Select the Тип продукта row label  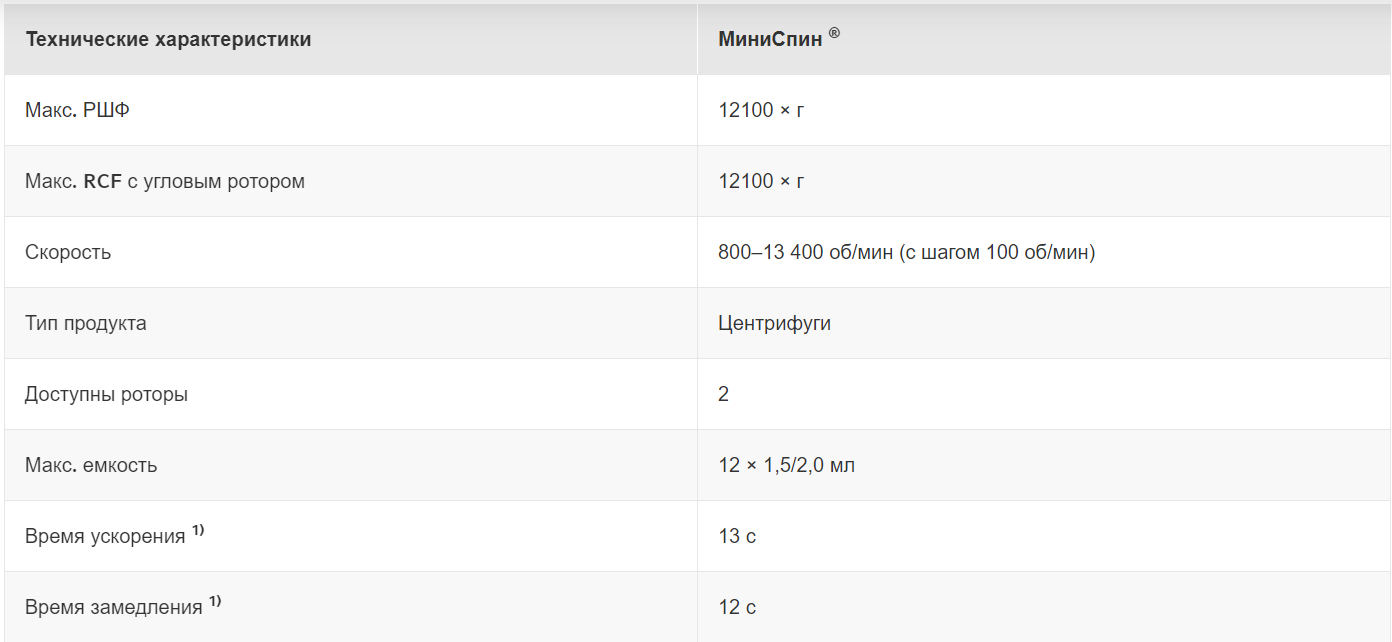[x=86, y=323]
